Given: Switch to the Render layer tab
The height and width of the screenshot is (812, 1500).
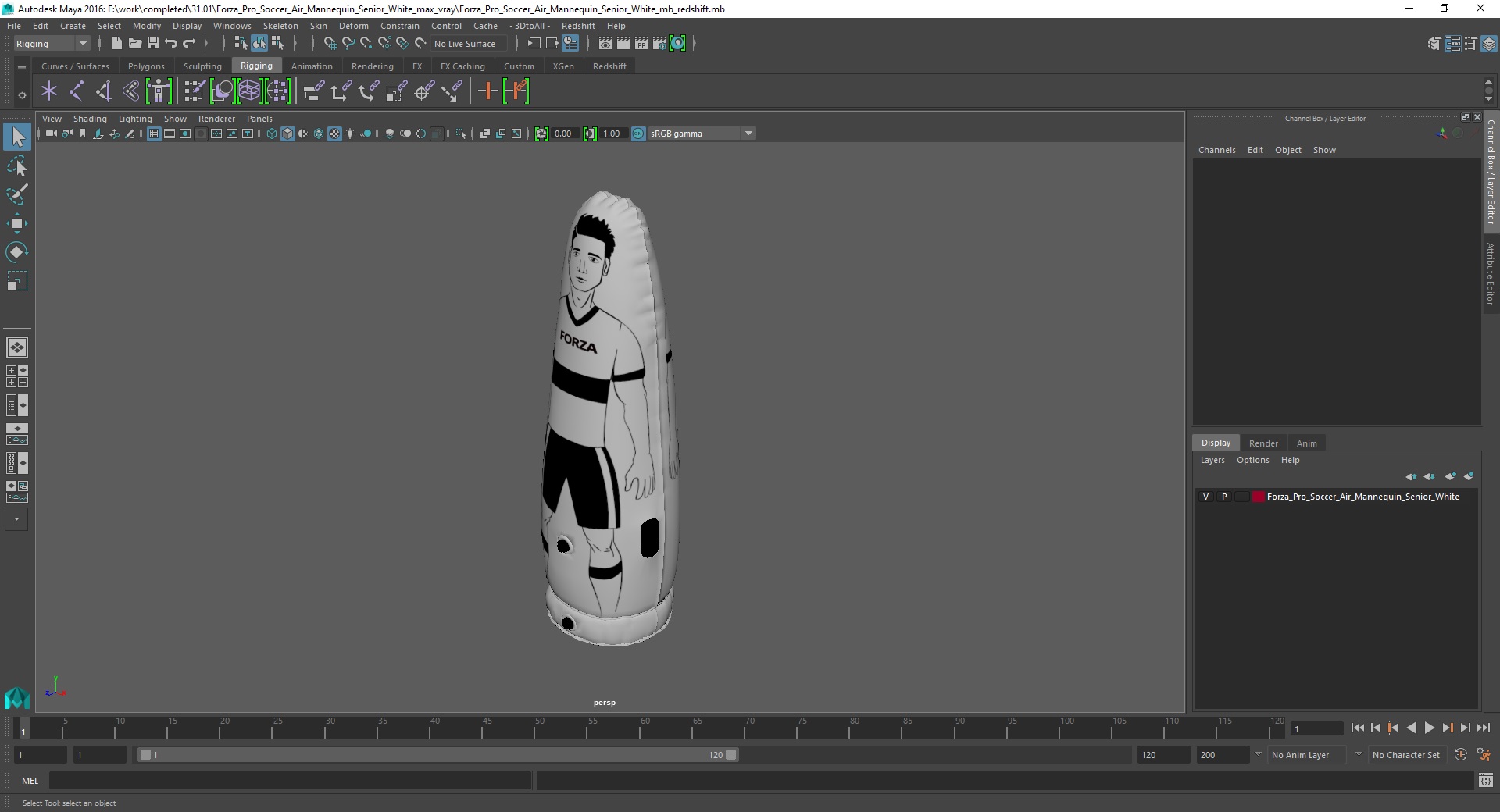Looking at the screenshot, I should click(x=1263, y=443).
